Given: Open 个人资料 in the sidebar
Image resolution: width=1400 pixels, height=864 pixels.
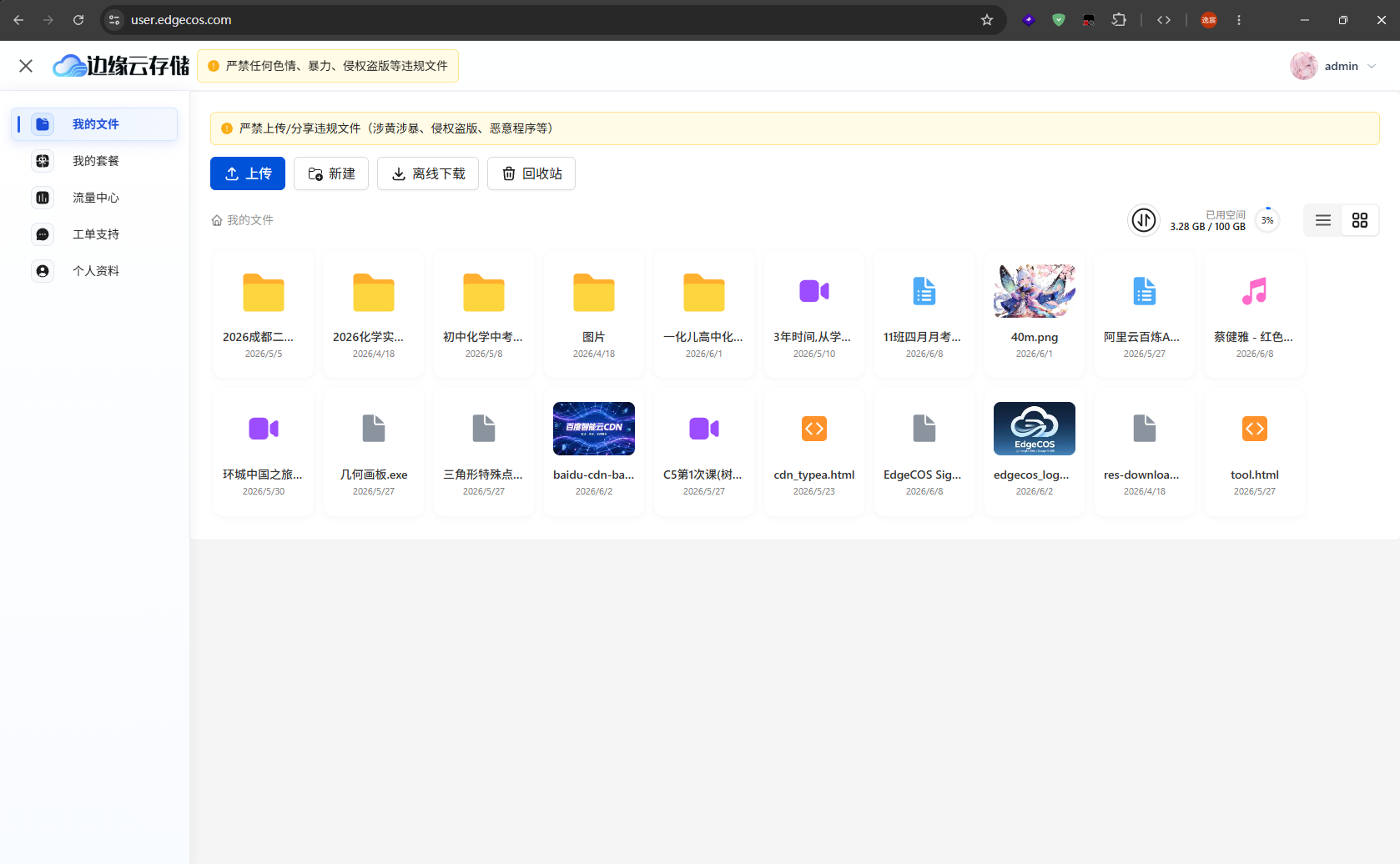Looking at the screenshot, I should click(94, 271).
